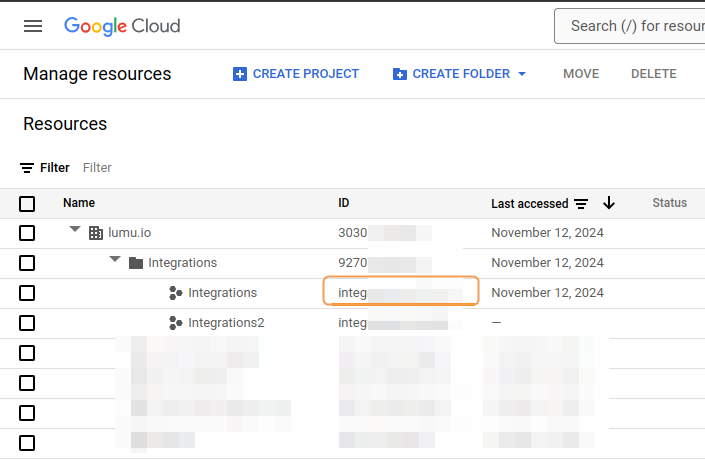Viewport: 705px width, 460px height.
Task: Collapse the lumu.io organization tree
Action: click(75, 232)
